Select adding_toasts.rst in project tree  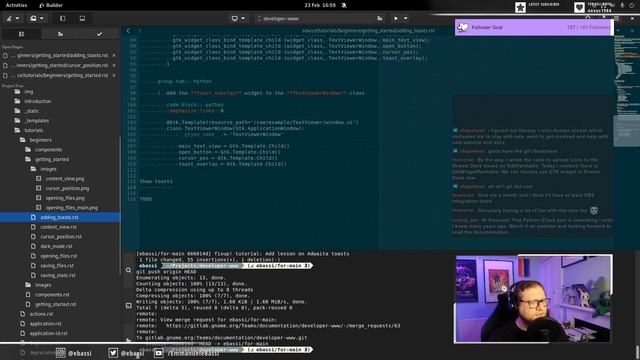coord(60,217)
